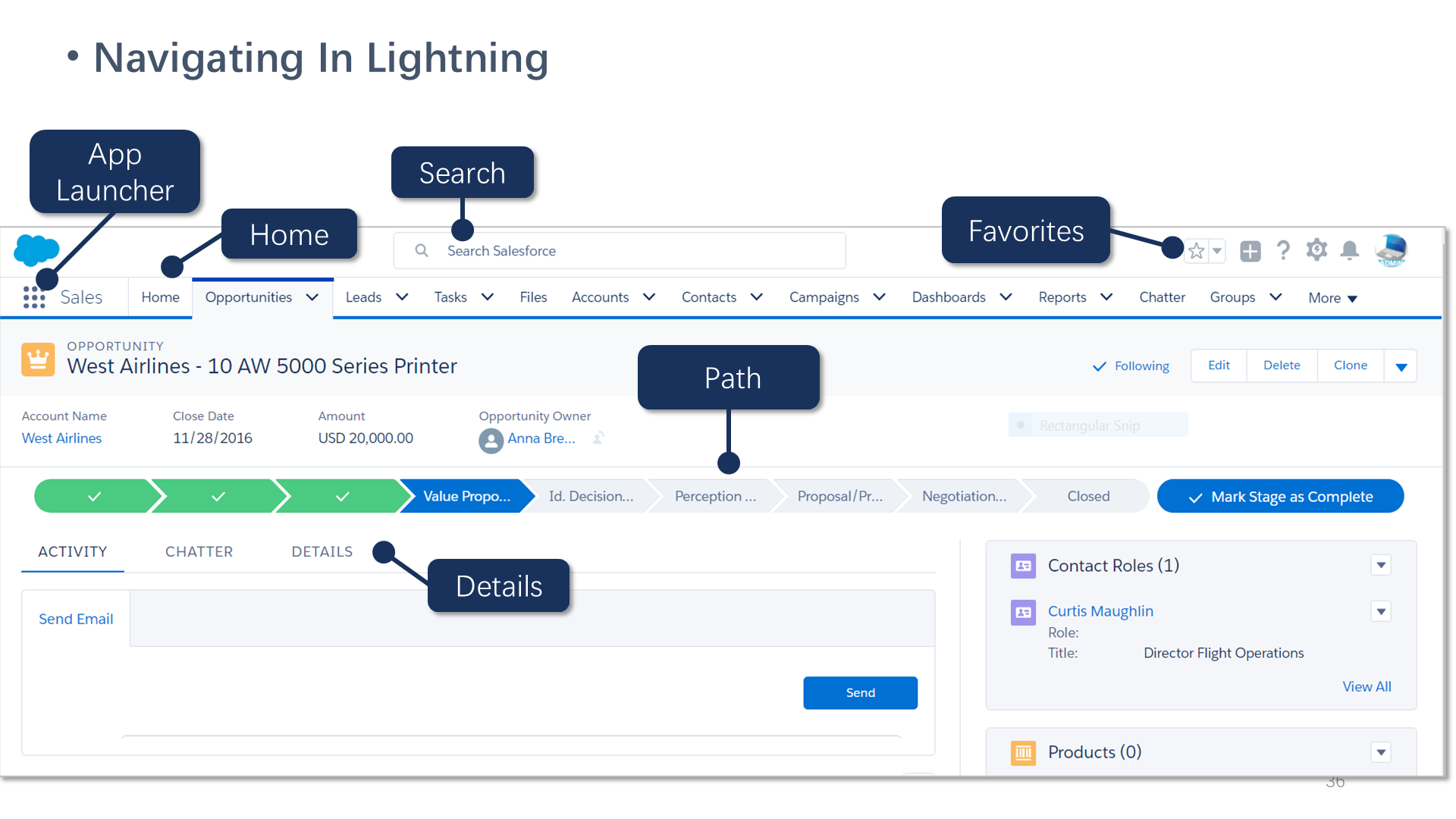The image size is (1456, 819).
Task: Open the Opportunities tab
Action: point(248,297)
